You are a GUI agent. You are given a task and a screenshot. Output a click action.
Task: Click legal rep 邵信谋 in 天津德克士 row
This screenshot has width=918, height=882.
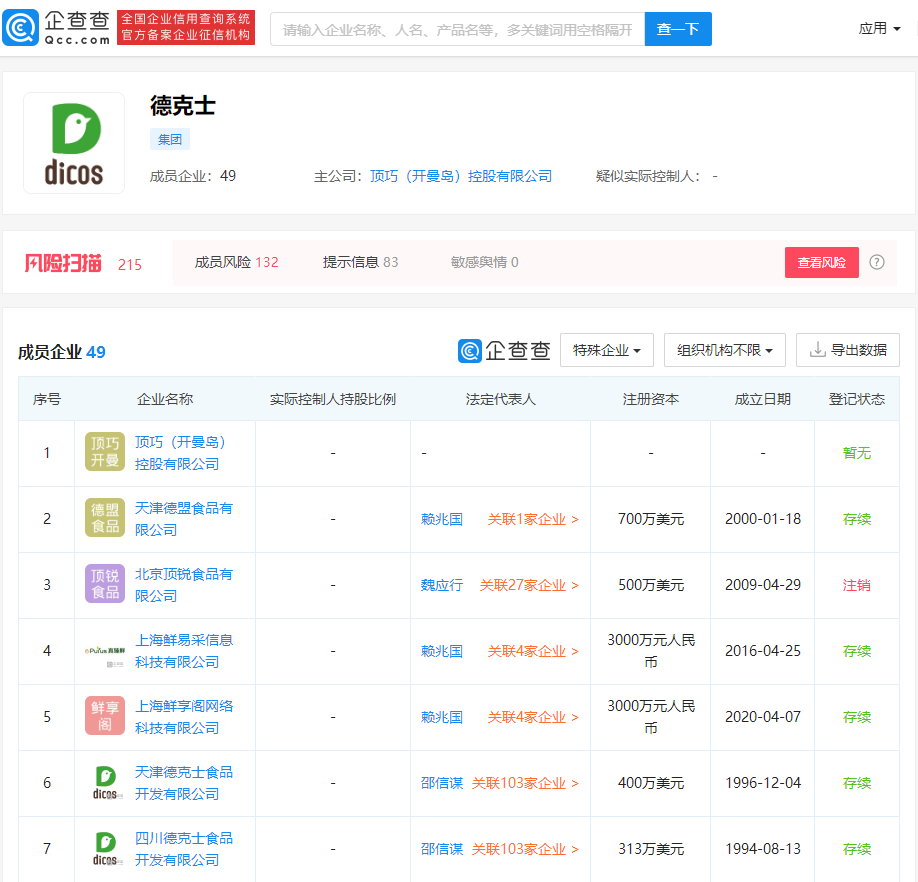coord(442,783)
